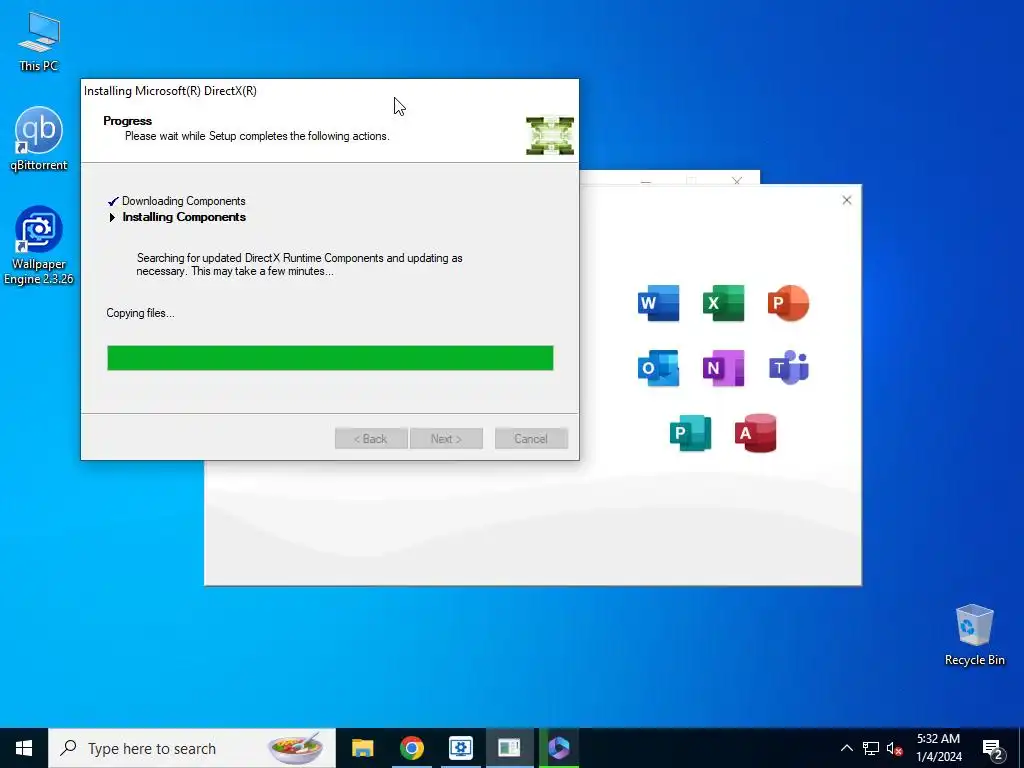Cancel the DirectX installation
This screenshot has height=768, width=1024.
coord(531,439)
